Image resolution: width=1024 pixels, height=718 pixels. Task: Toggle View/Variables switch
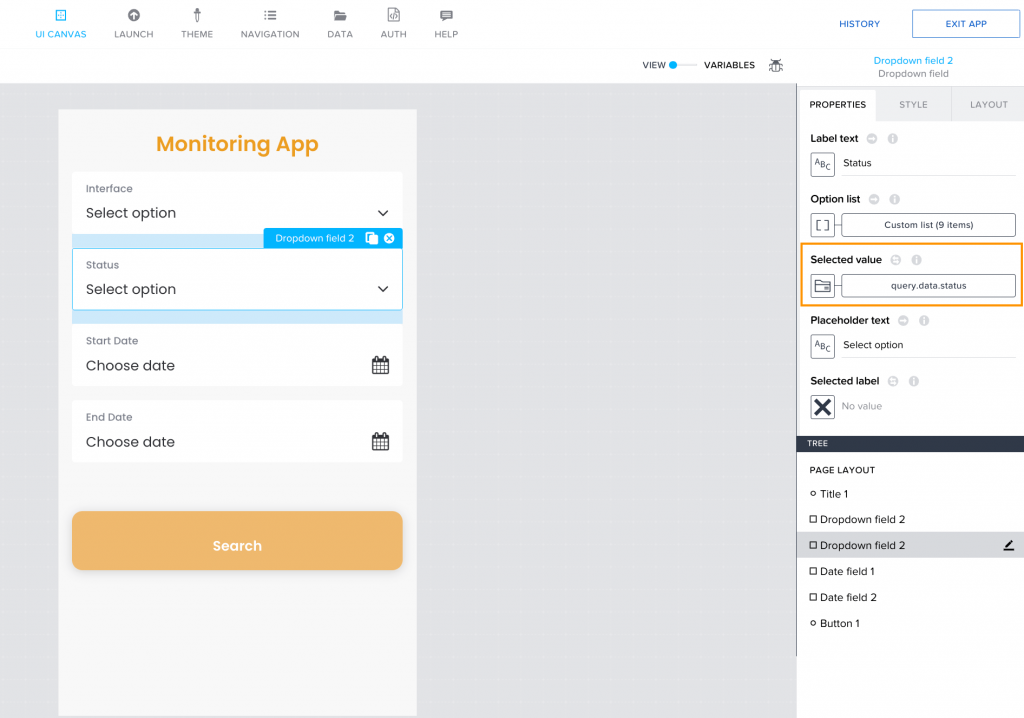pos(682,65)
